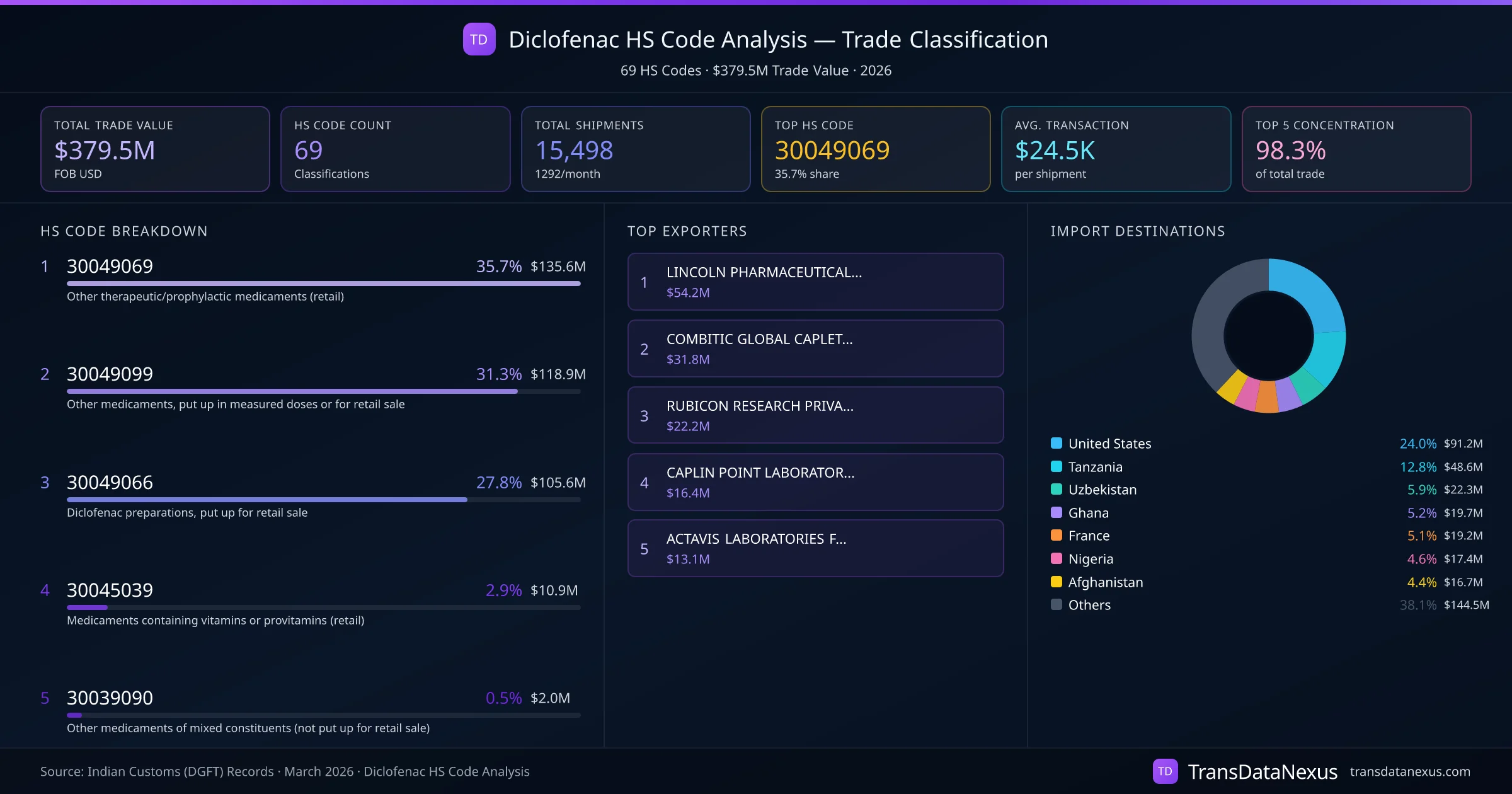Select the Tanzania legend color marker
Image resolution: width=1512 pixels, height=794 pixels.
[x=1056, y=466]
